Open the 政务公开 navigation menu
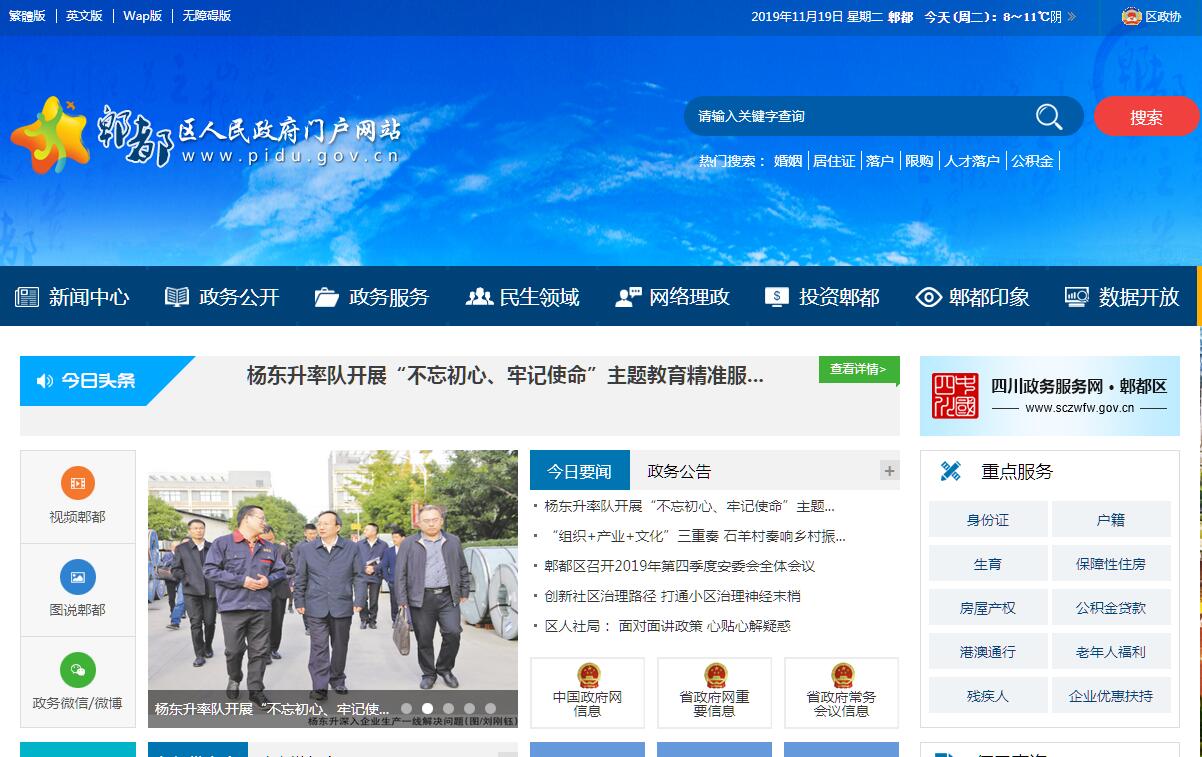 (222, 297)
